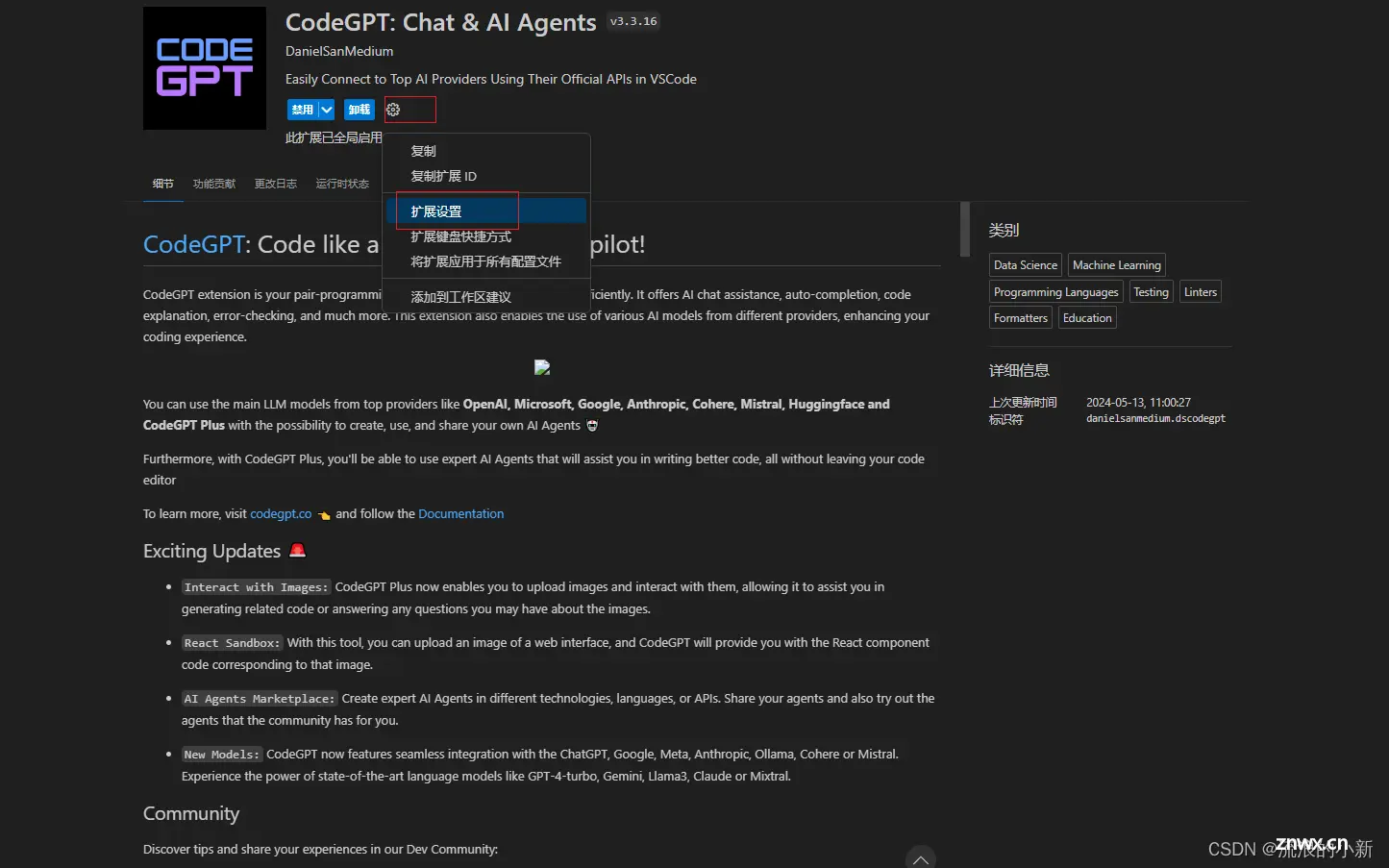The height and width of the screenshot is (868, 1389).
Task: Open the 运行时状态 tab
Action: [342, 184]
